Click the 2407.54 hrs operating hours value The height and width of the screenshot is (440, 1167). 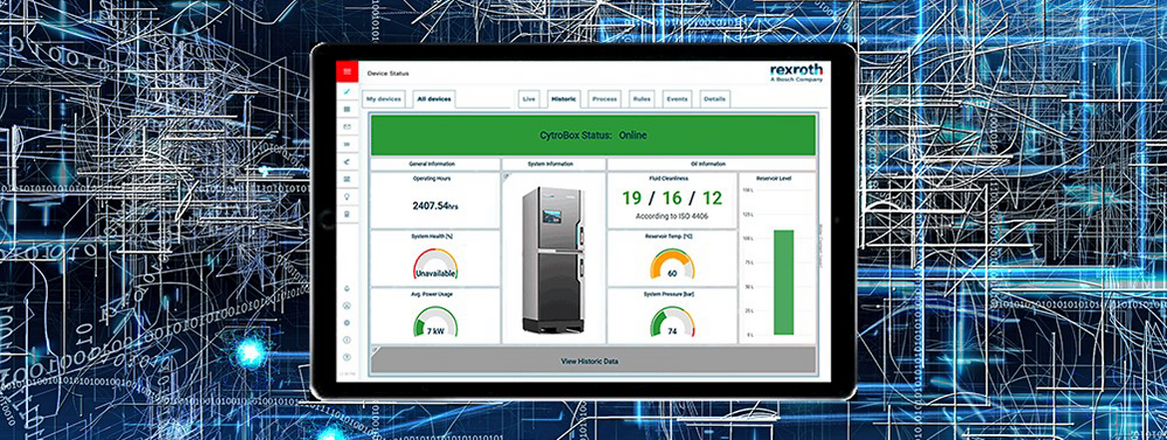[x=435, y=205]
